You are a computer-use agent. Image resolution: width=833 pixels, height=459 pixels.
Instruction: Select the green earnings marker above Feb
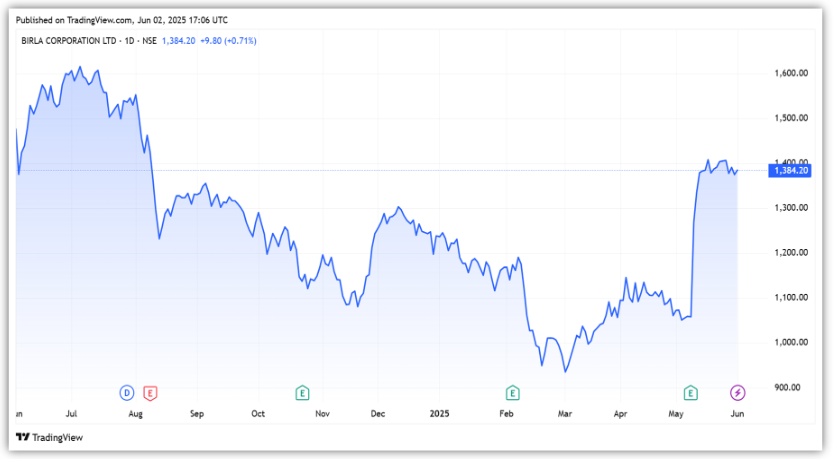click(x=512, y=392)
